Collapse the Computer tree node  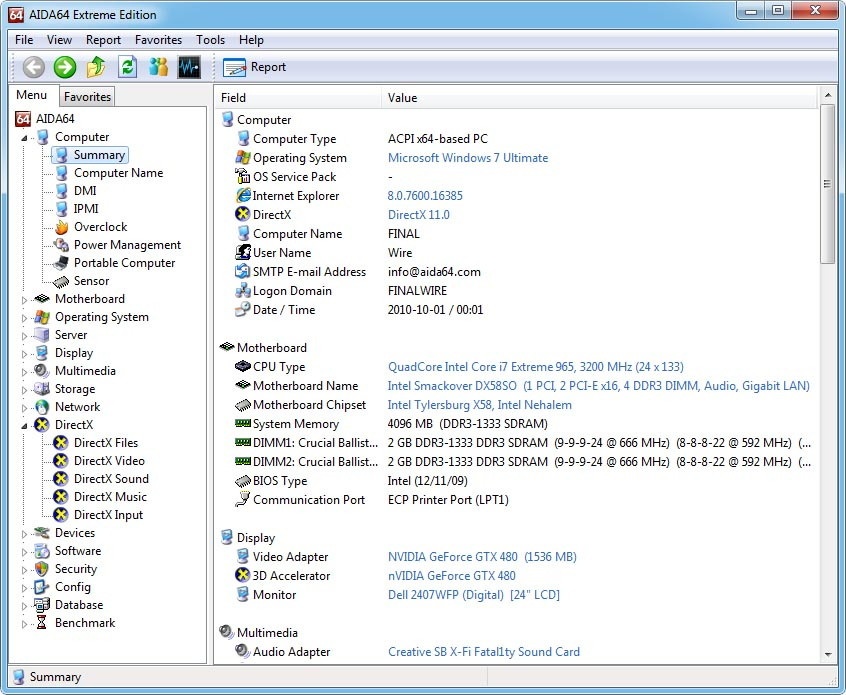(x=25, y=138)
